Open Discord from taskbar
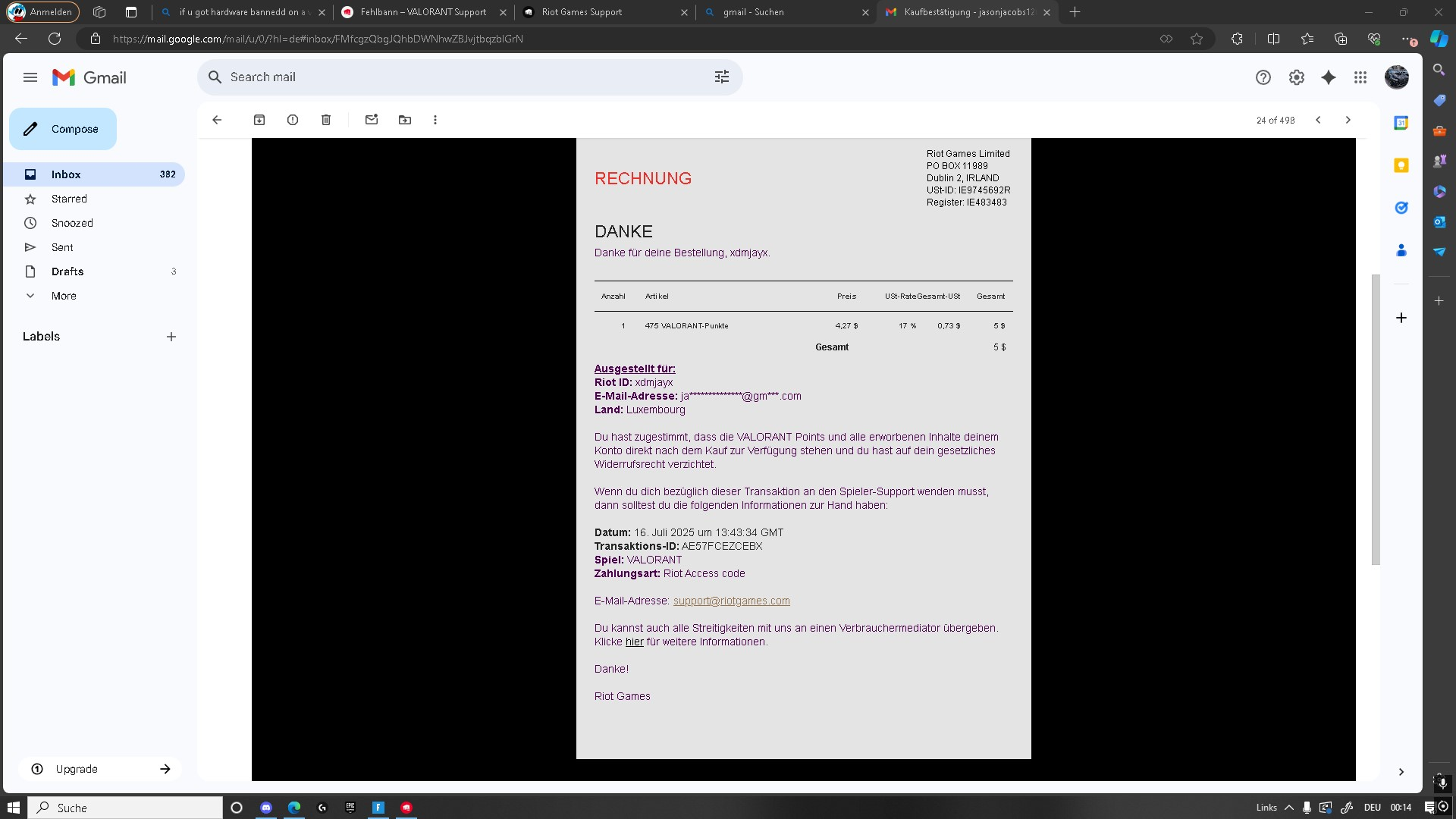Image resolution: width=1456 pixels, height=819 pixels. click(x=266, y=808)
